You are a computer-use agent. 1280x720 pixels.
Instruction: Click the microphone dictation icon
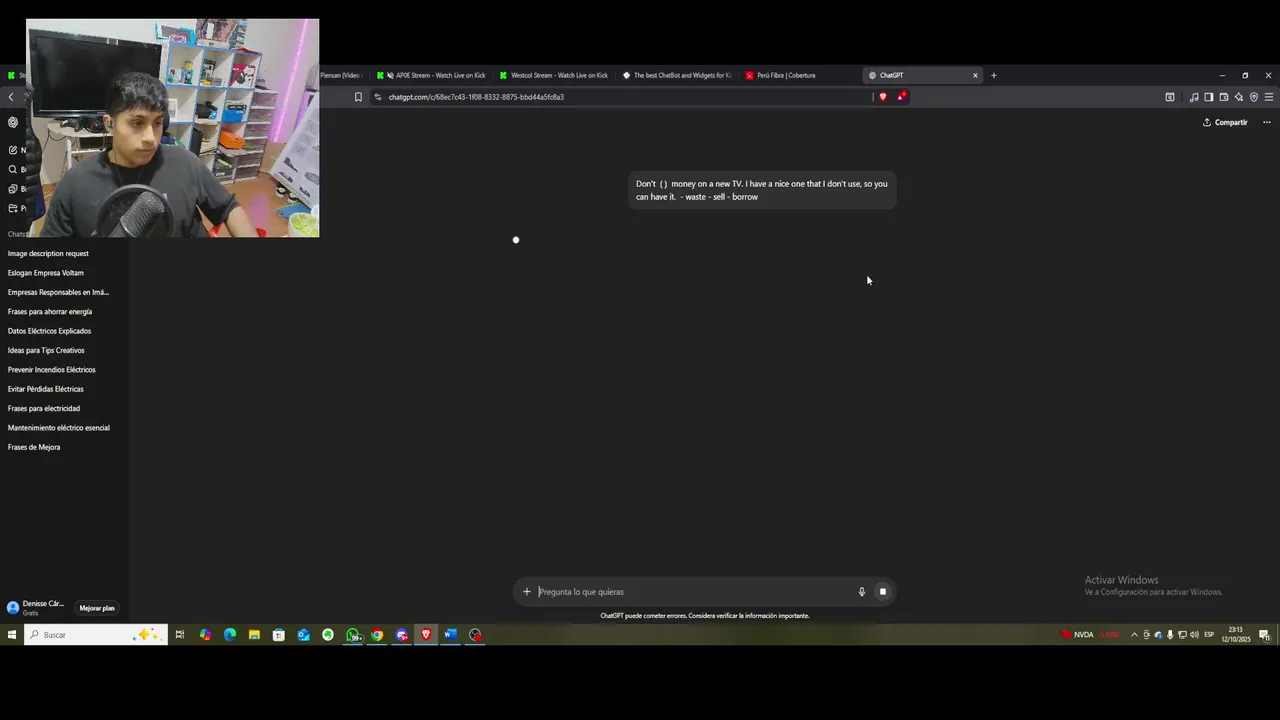tap(861, 592)
